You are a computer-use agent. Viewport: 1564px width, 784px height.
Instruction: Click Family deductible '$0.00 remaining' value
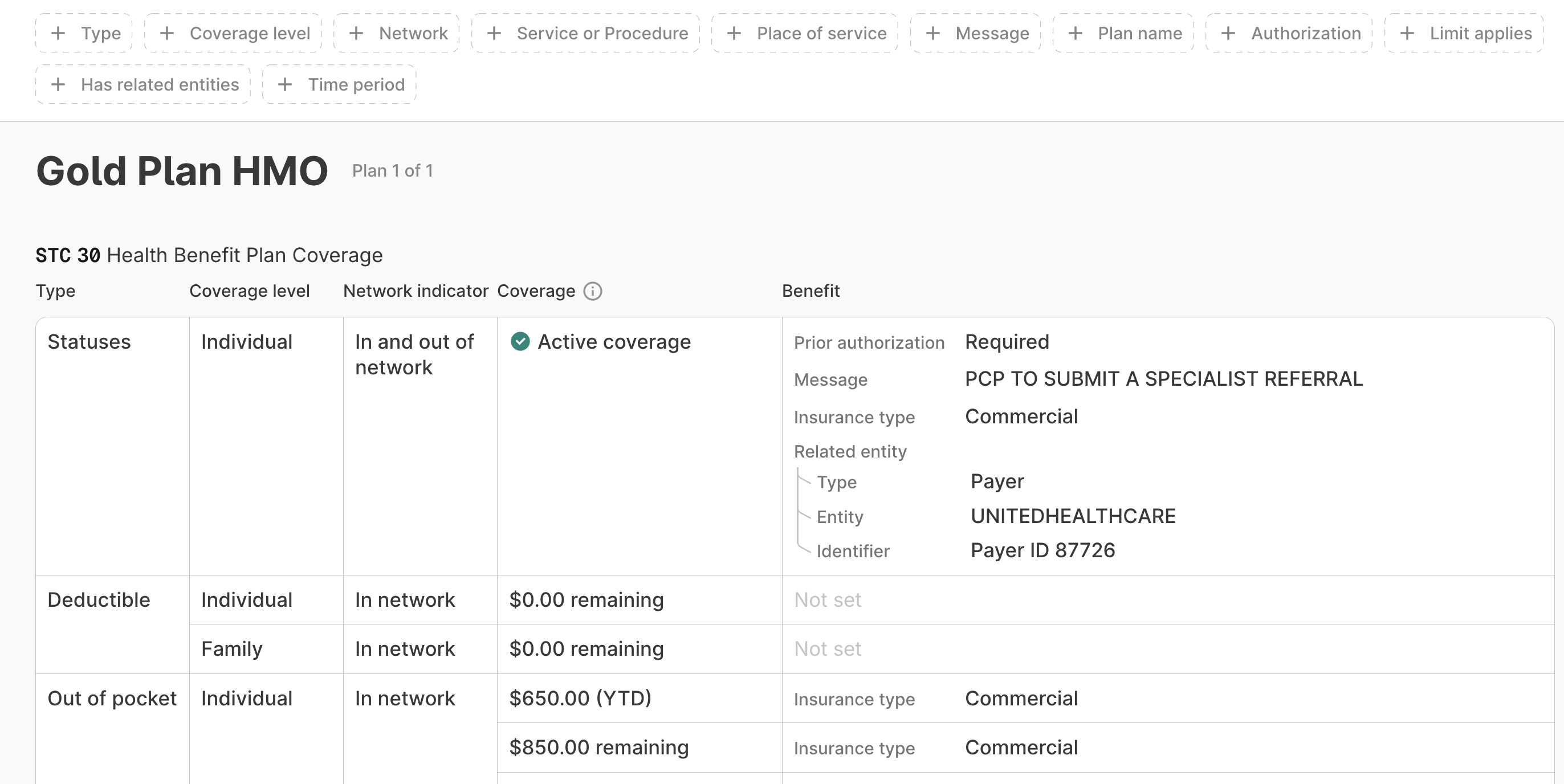pos(586,649)
